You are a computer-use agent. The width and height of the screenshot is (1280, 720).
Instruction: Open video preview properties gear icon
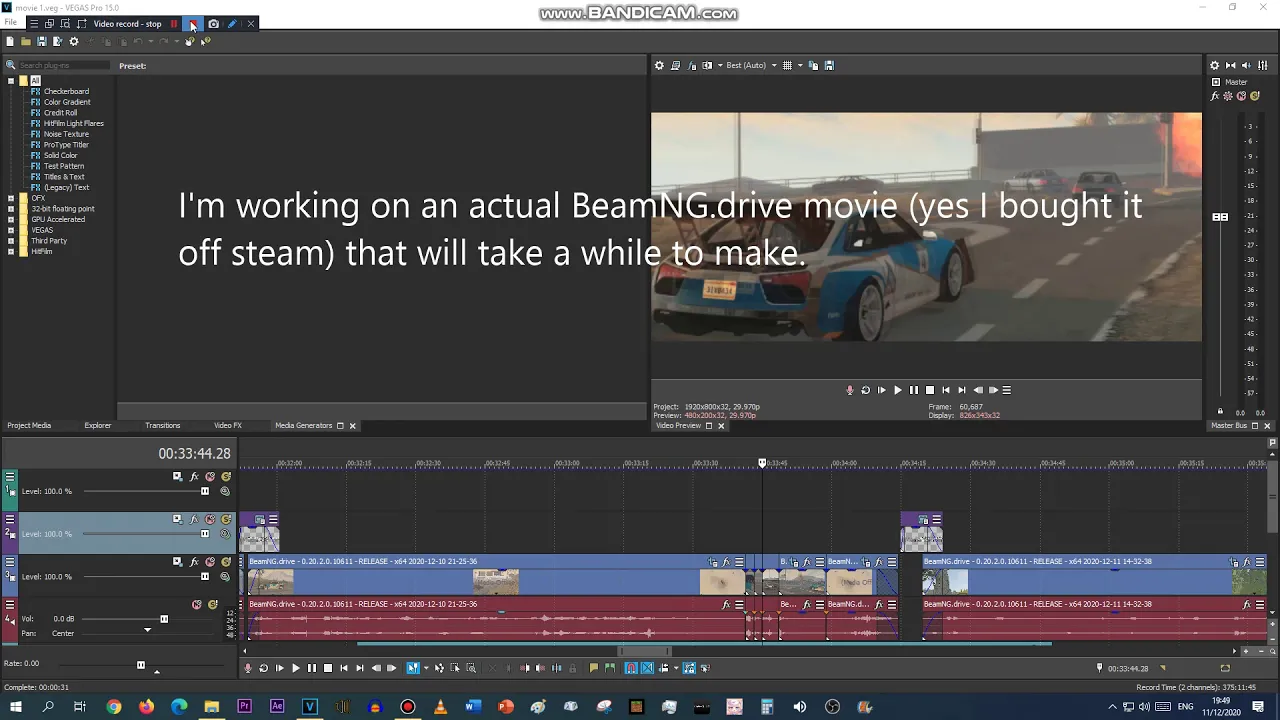point(659,65)
